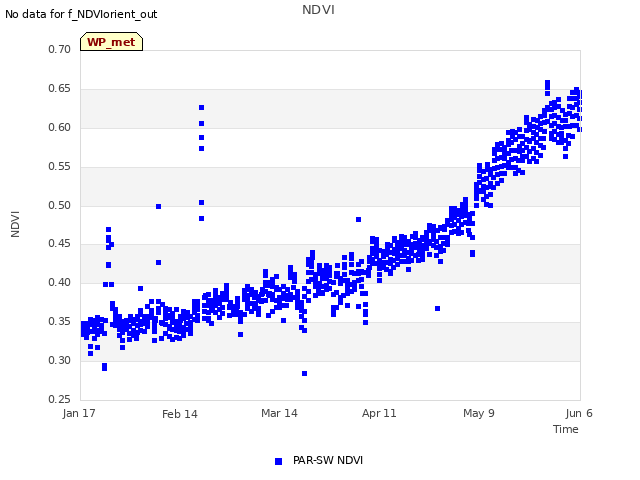The height and width of the screenshot is (480, 640).
Task: Click the lowest outlier point near 0.28
Action: 304,373
